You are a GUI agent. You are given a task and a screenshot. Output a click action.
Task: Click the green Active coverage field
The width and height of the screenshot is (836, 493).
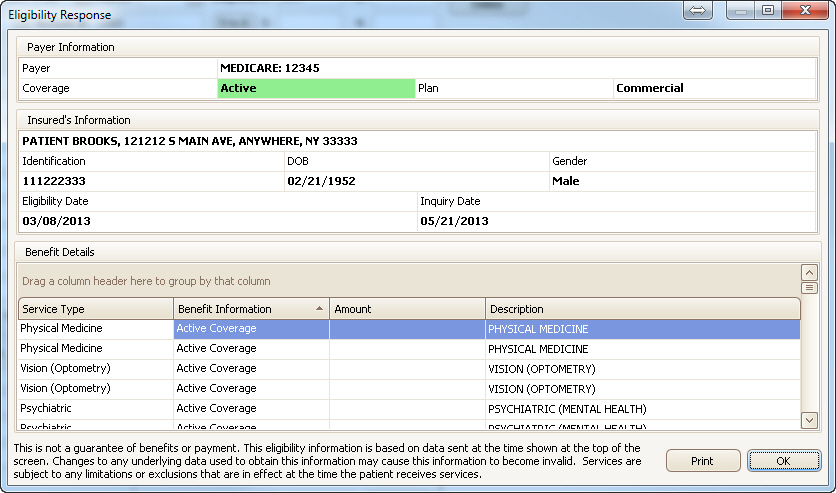click(316, 88)
